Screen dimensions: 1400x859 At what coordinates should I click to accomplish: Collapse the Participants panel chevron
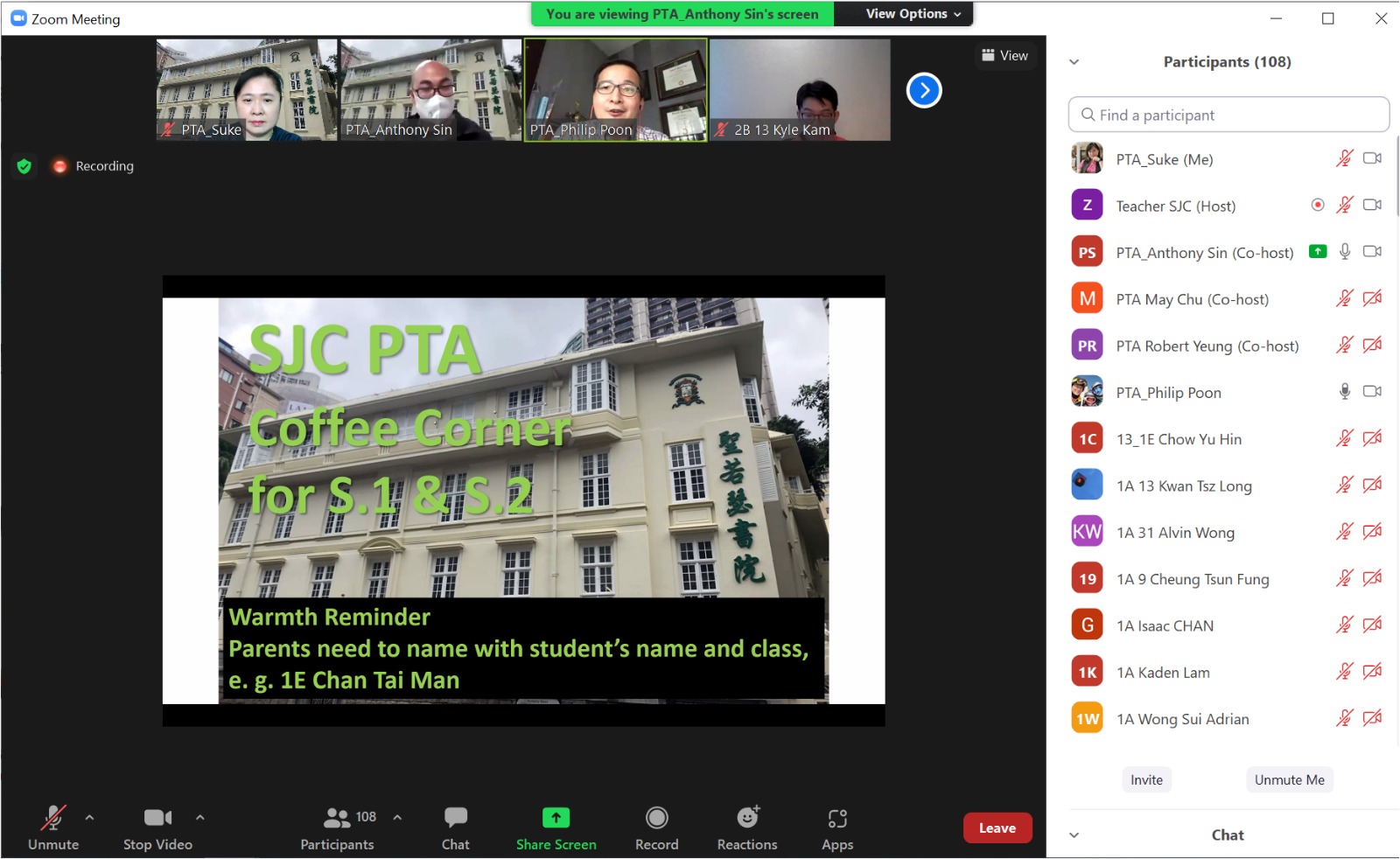(1074, 62)
